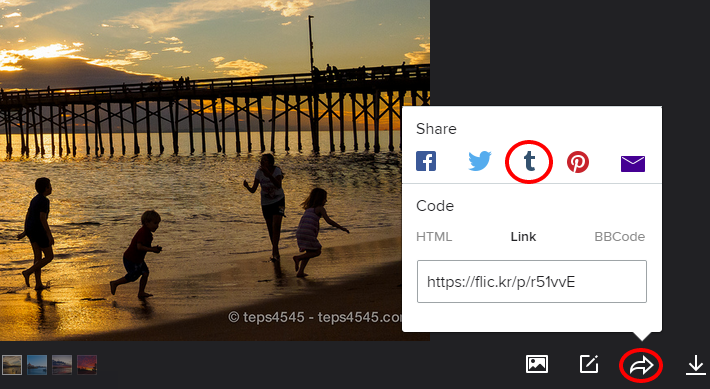Select the first highlighted golden beach thumbnail

(x=12, y=365)
